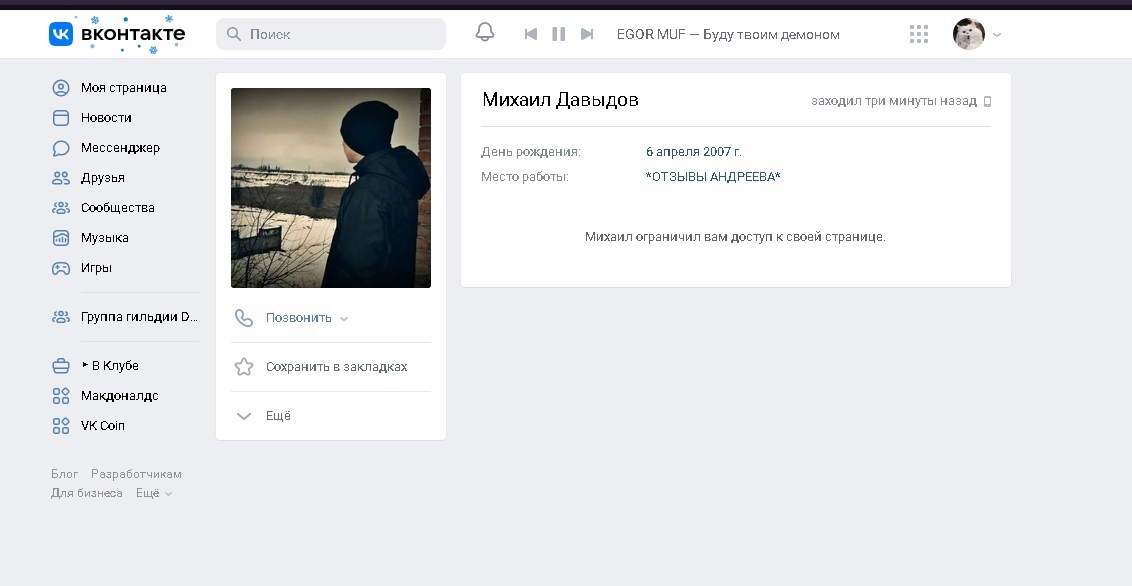This screenshot has width=1132, height=586.
Task: Open the Разработчикам footer link
Action: click(x=136, y=474)
